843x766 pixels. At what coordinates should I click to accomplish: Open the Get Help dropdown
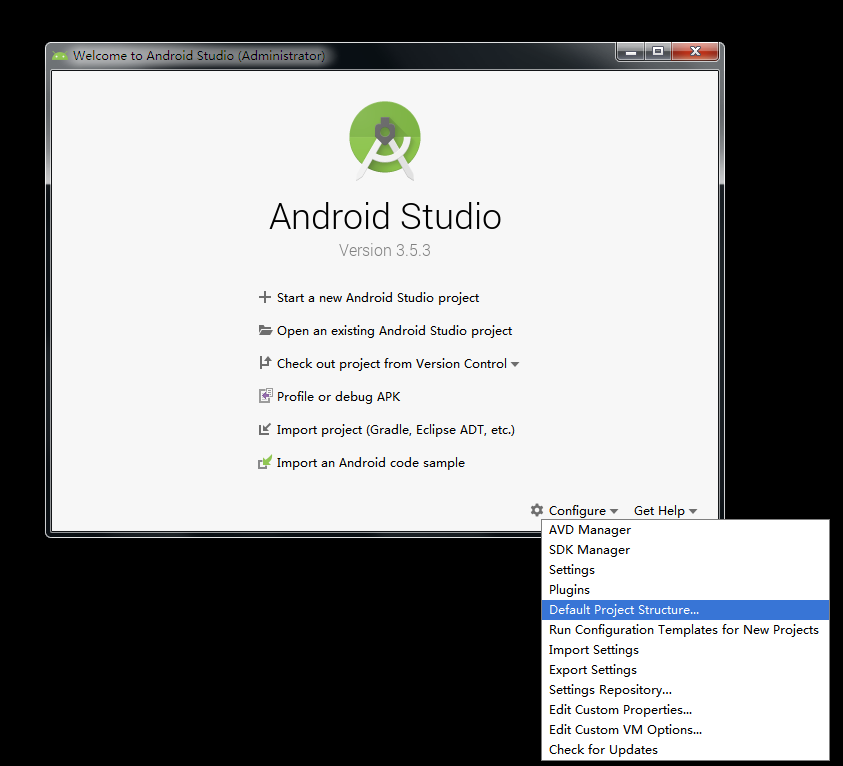[x=665, y=511]
